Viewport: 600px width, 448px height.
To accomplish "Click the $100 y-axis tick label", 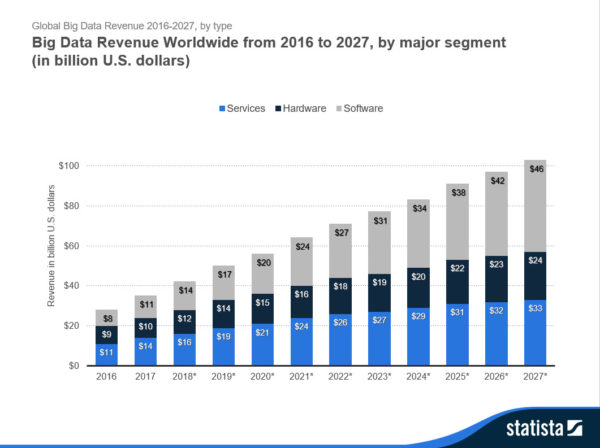I will coord(68,166).
